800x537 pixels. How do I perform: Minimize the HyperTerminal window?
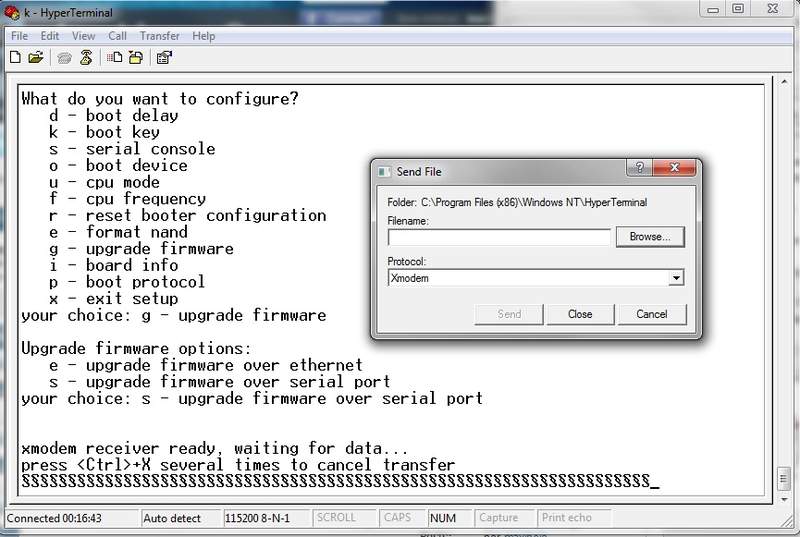[x=713, y=9]
